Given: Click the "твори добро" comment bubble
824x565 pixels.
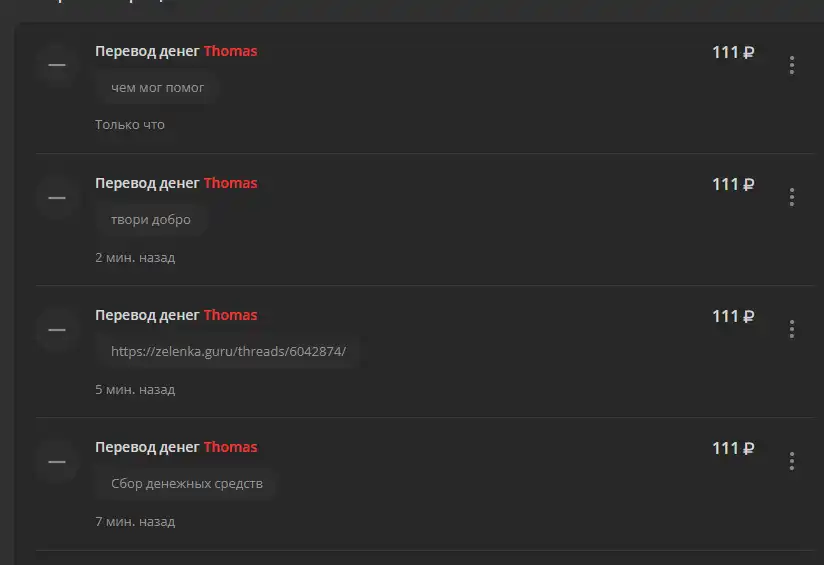Looking at the screenshot, I should point(151,220).
